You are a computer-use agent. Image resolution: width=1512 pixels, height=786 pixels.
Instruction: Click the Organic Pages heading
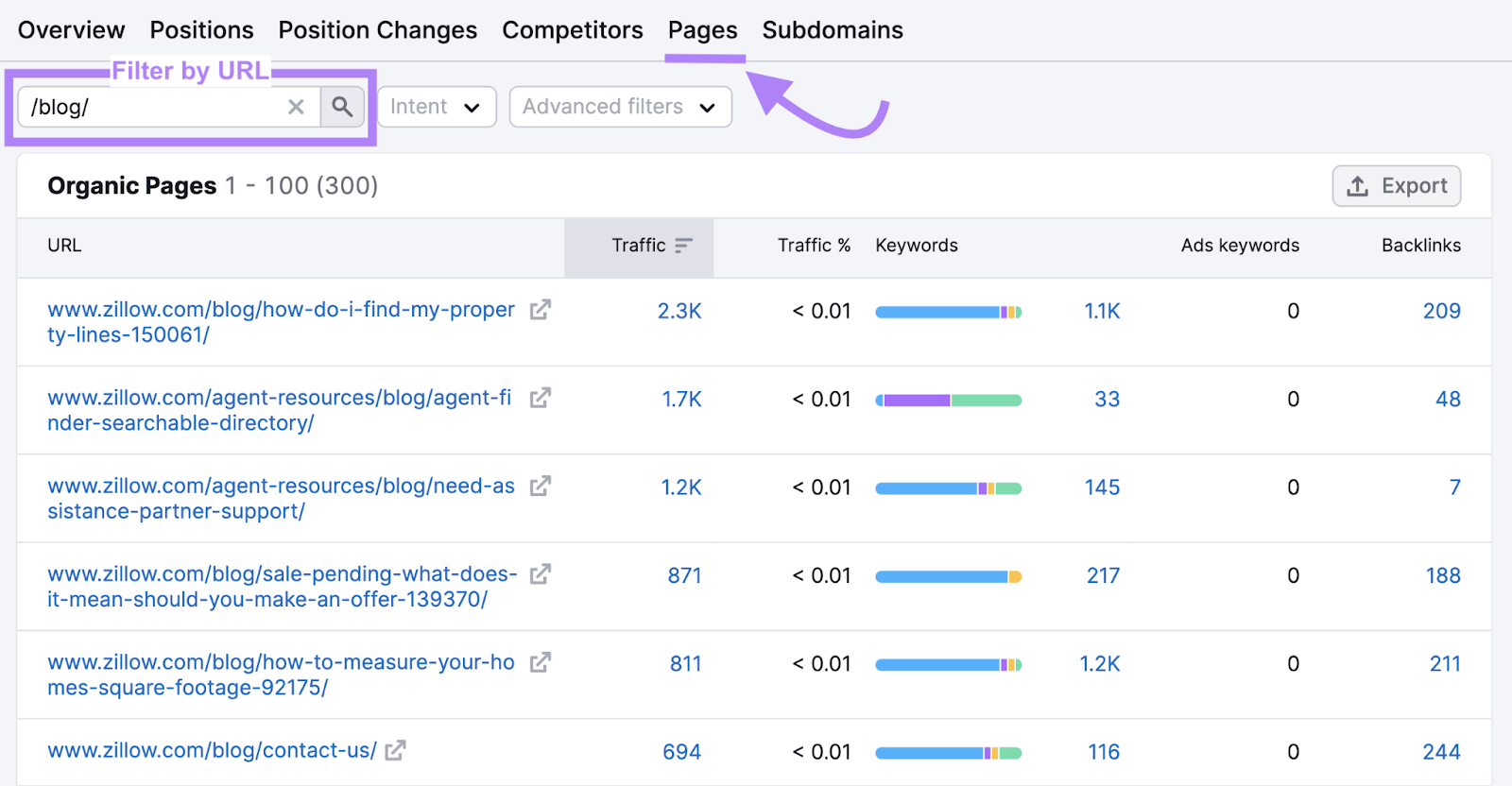131,186
